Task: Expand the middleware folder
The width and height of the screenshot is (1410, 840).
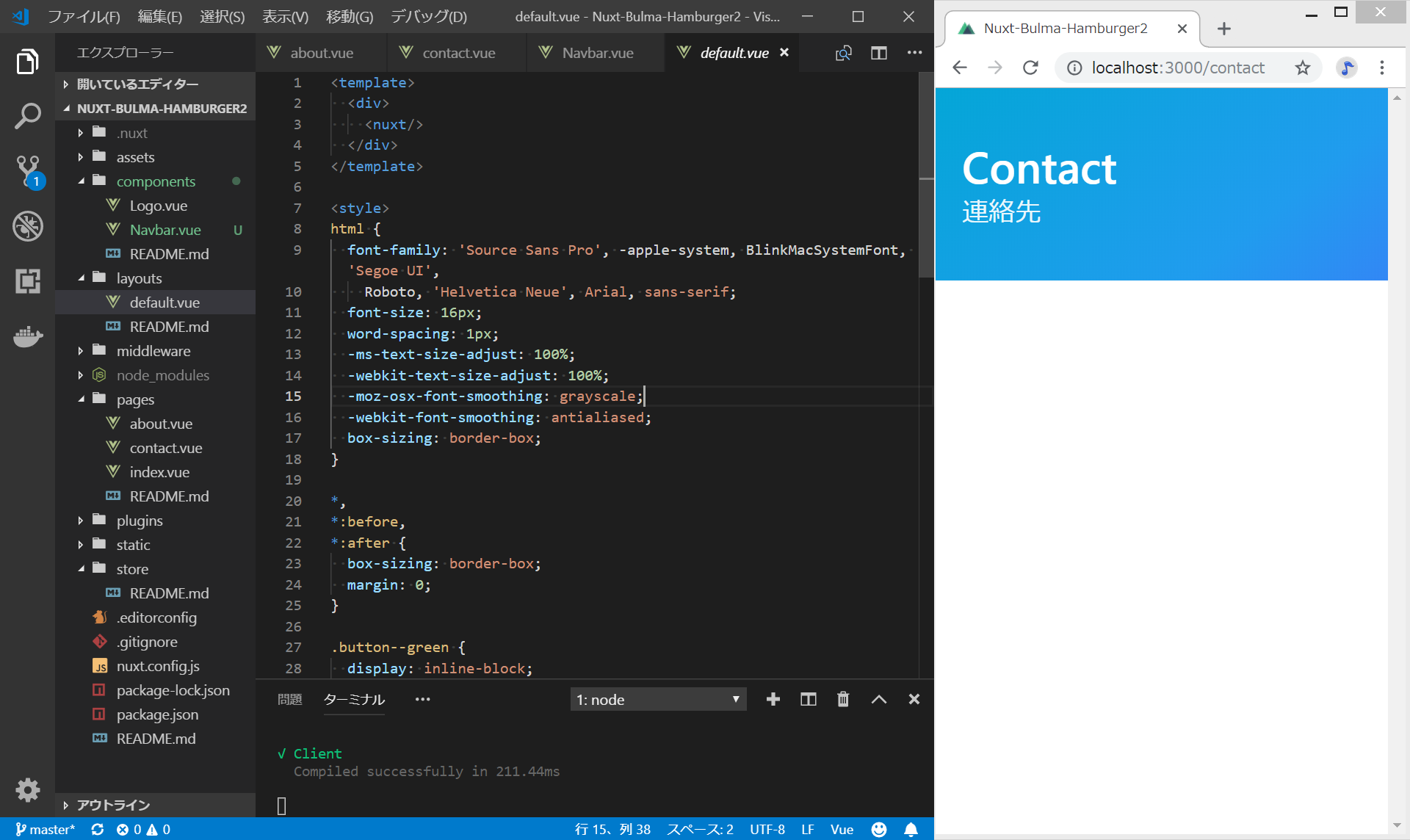Action: 153,351
